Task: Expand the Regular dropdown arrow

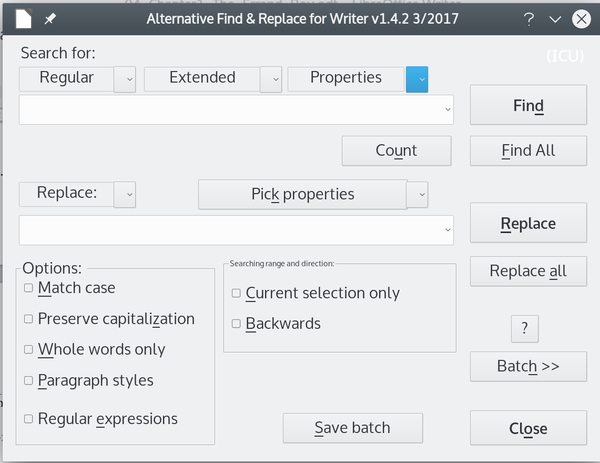Action: pyautogui.click(x=125, y=80)
